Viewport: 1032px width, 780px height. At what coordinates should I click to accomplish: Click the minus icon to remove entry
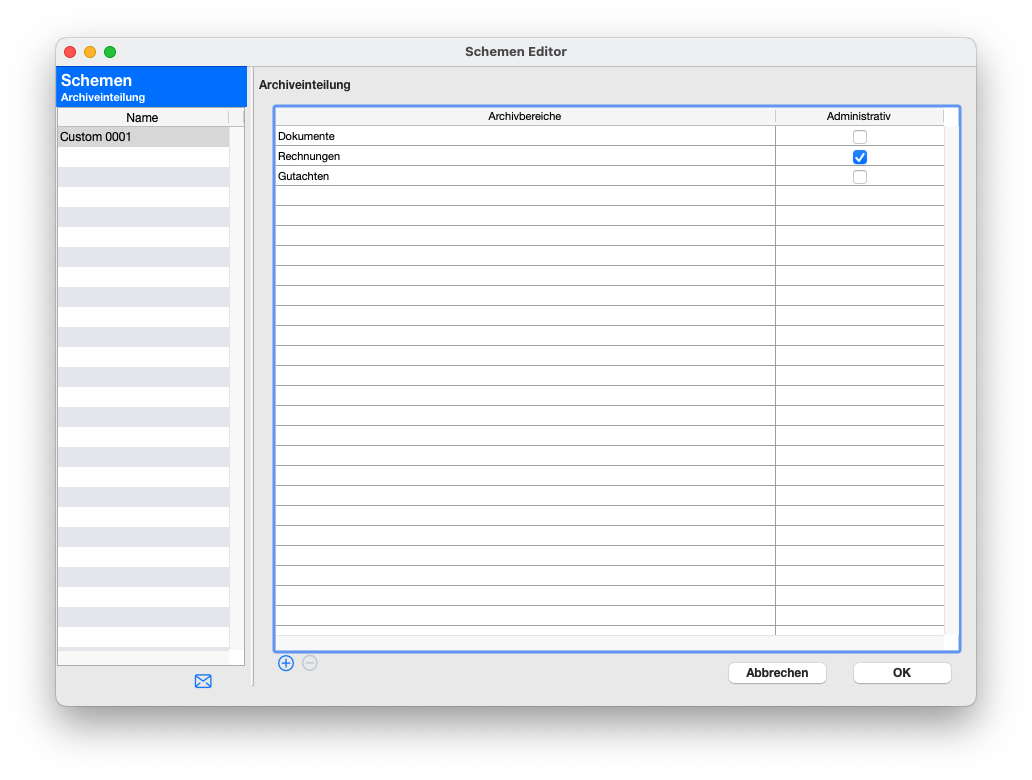click(x=310, y=663)
